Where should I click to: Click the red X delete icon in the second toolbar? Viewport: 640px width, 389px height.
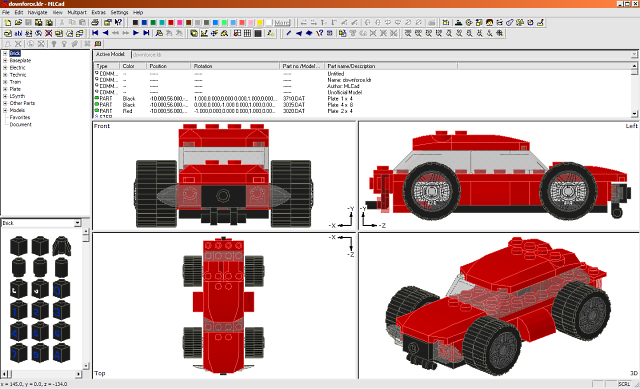coord(49,33)
